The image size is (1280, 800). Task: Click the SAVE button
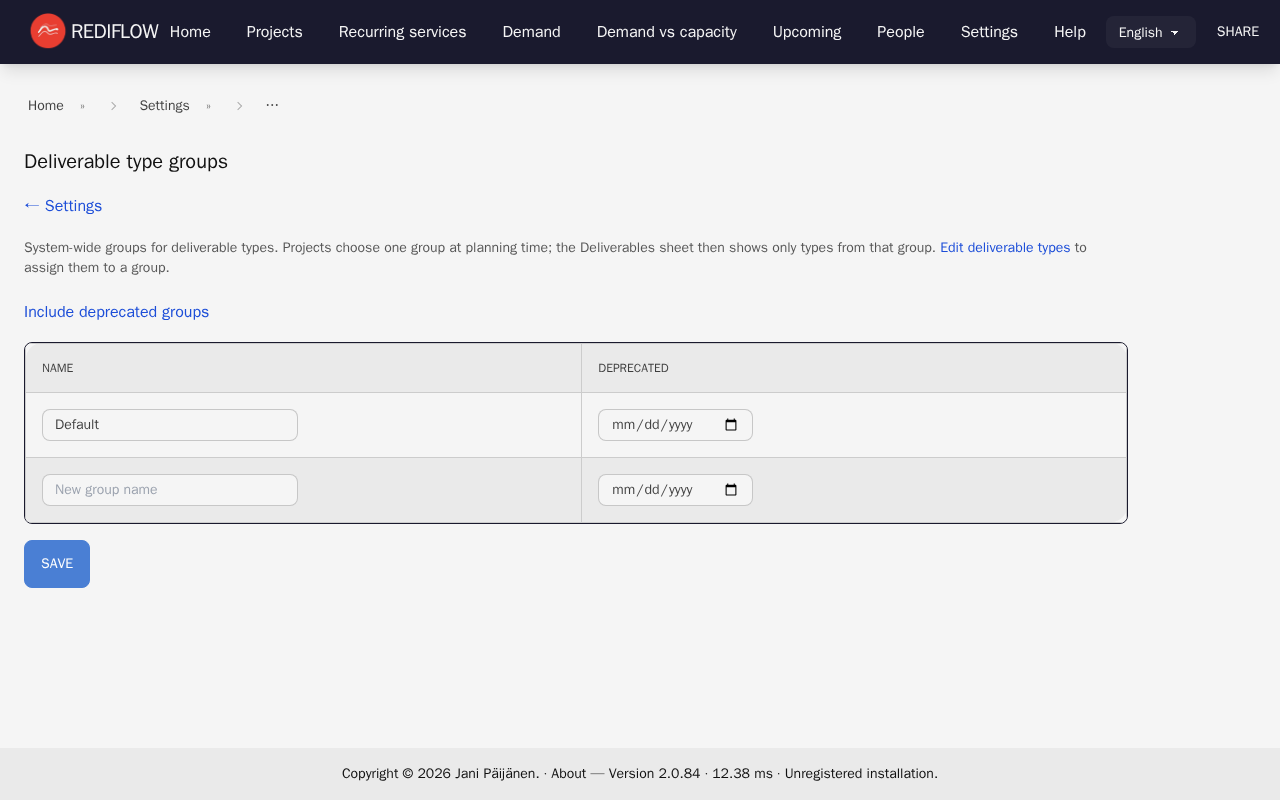tap(56, 563)
